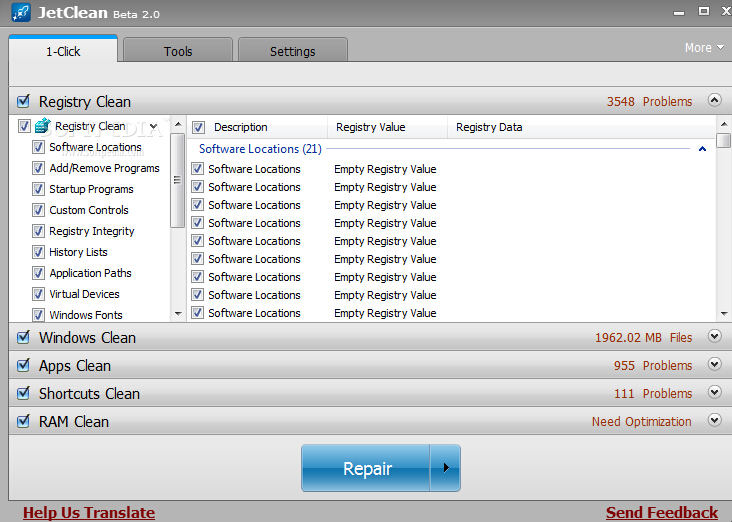Click the category tree scroll up arrow
This screenshot has width=732, height=522.
[x=178, y=124]
